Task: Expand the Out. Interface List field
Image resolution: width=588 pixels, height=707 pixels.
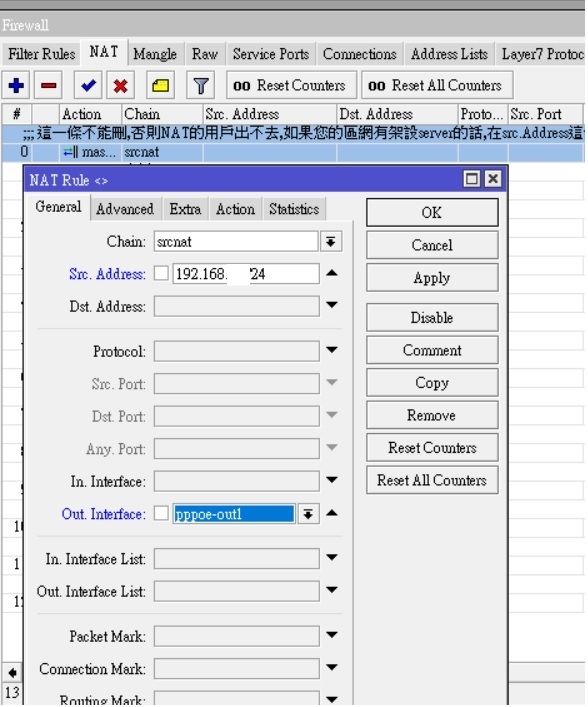Action: (332, 590)
